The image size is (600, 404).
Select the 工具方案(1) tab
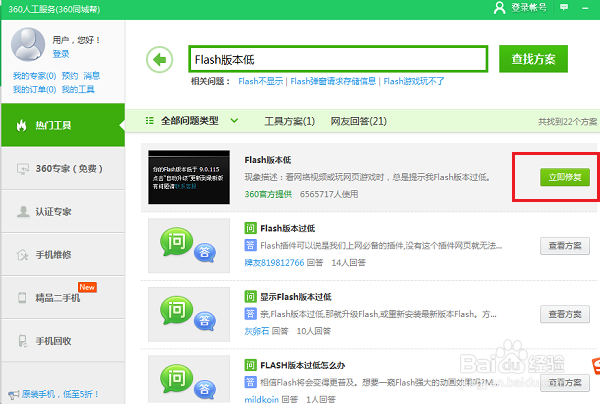(290, 121)
